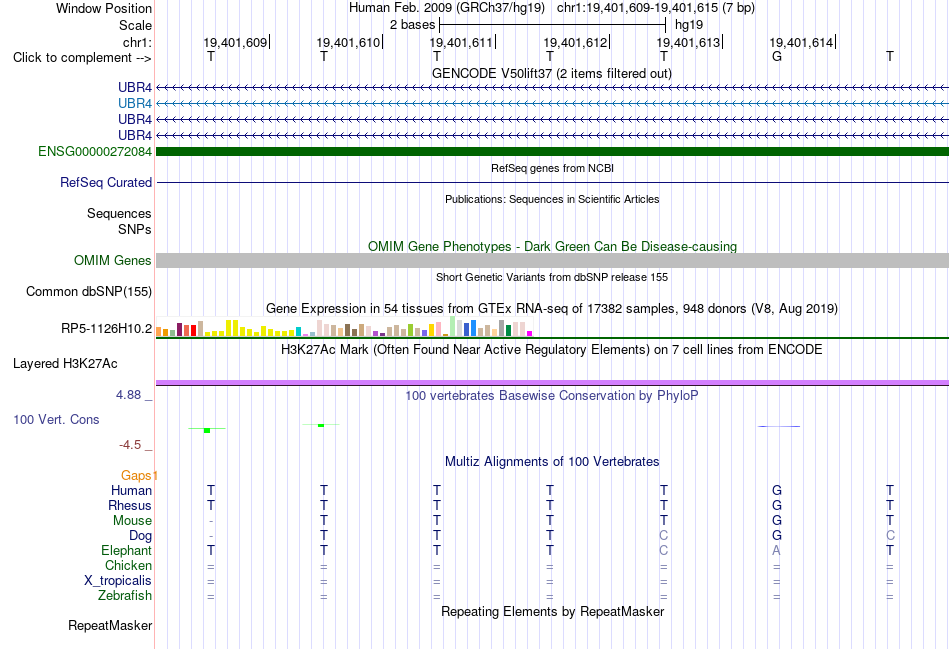
Task: Click the Window Position label
Action: tap(104, 8)
